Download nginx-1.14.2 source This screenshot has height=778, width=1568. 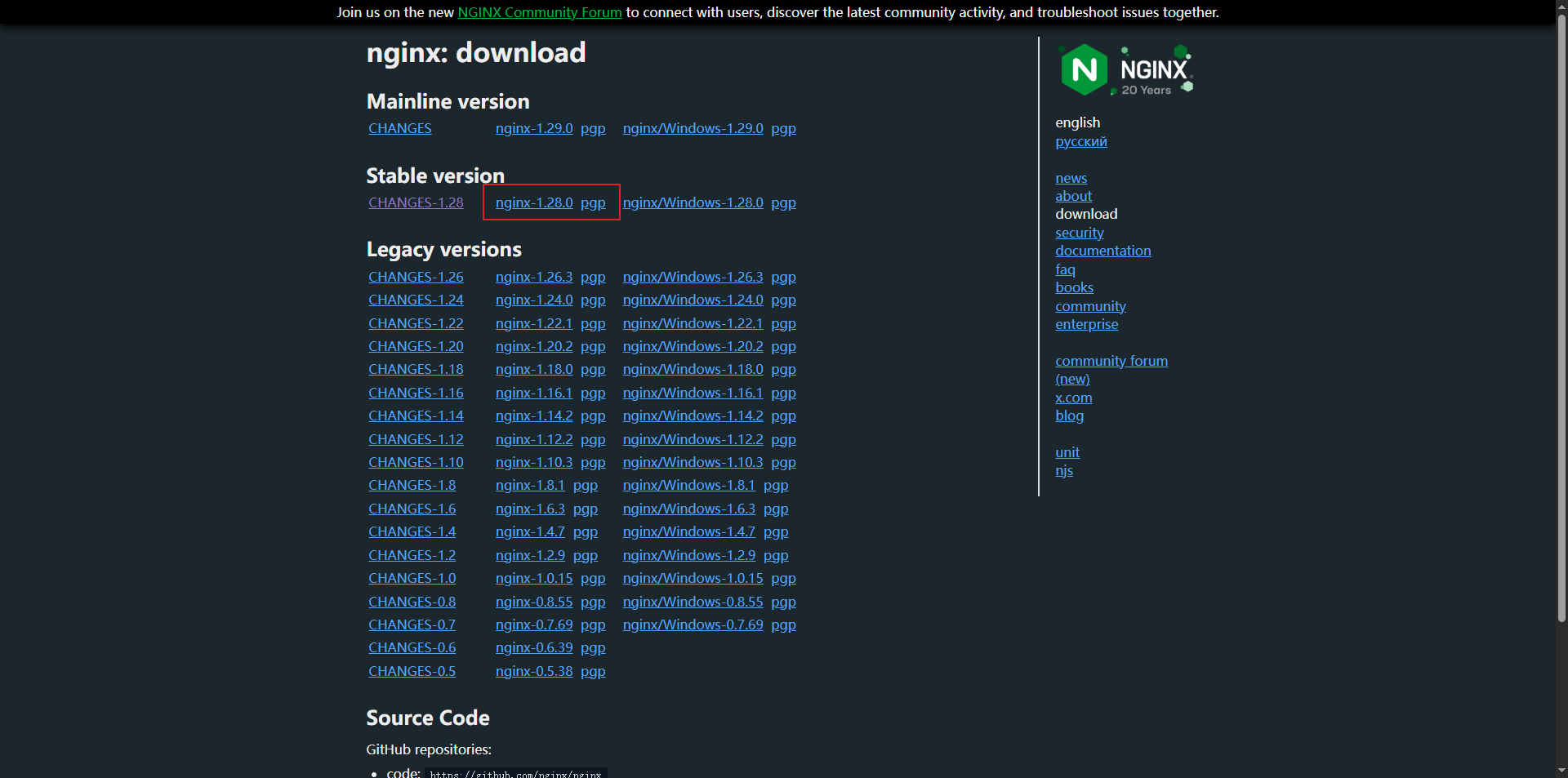coord(534,416)
